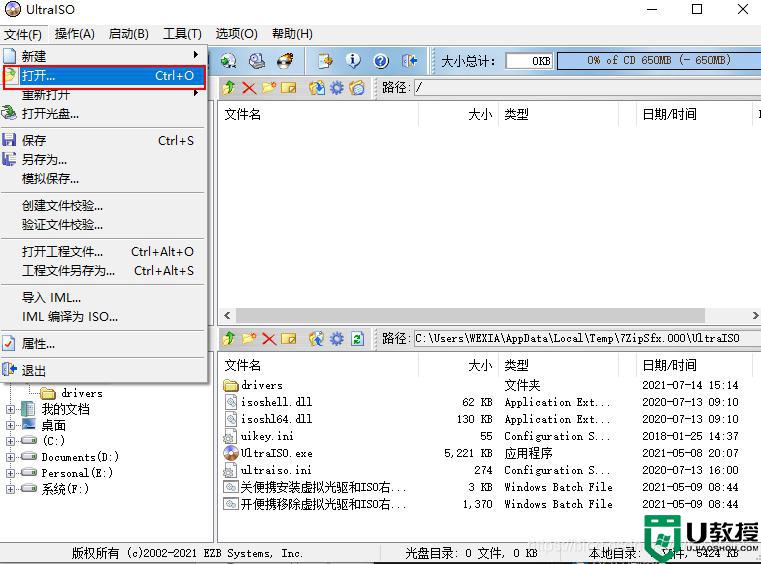Viewport: 761px width, 564px height.
Task: Click the UltraISO app icon in the title bar
Action: pos(13,9)
